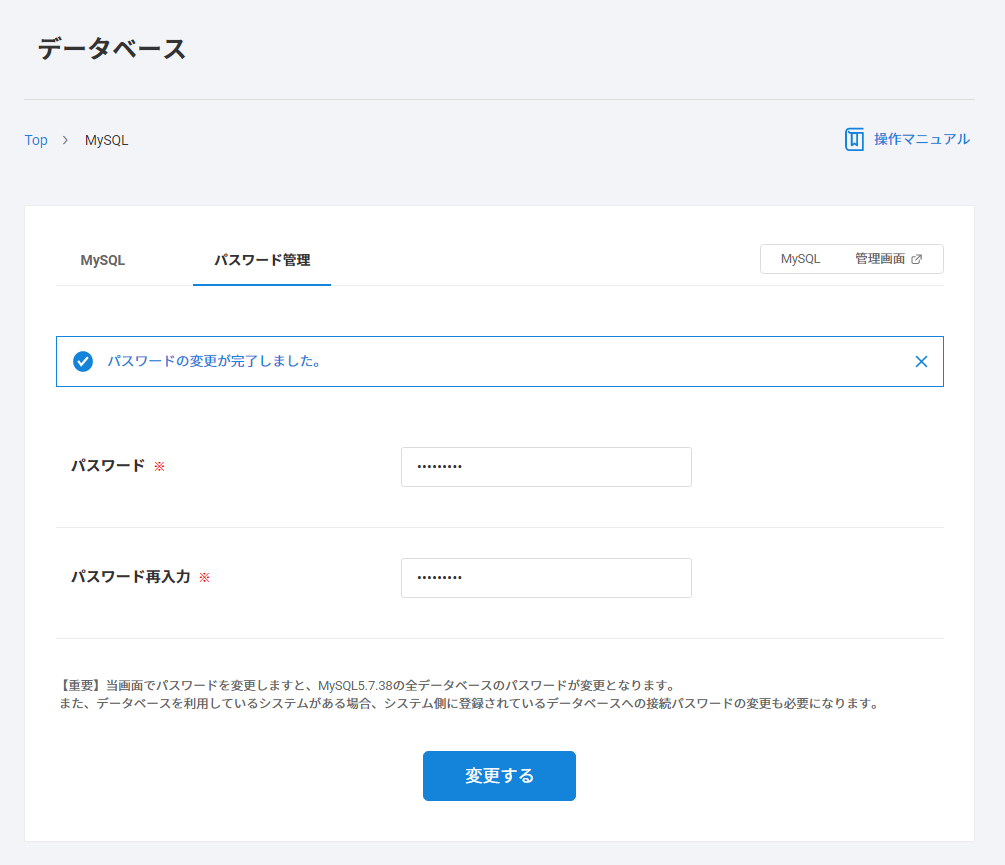Go to Top via breadcrumb

pos(36,140)
